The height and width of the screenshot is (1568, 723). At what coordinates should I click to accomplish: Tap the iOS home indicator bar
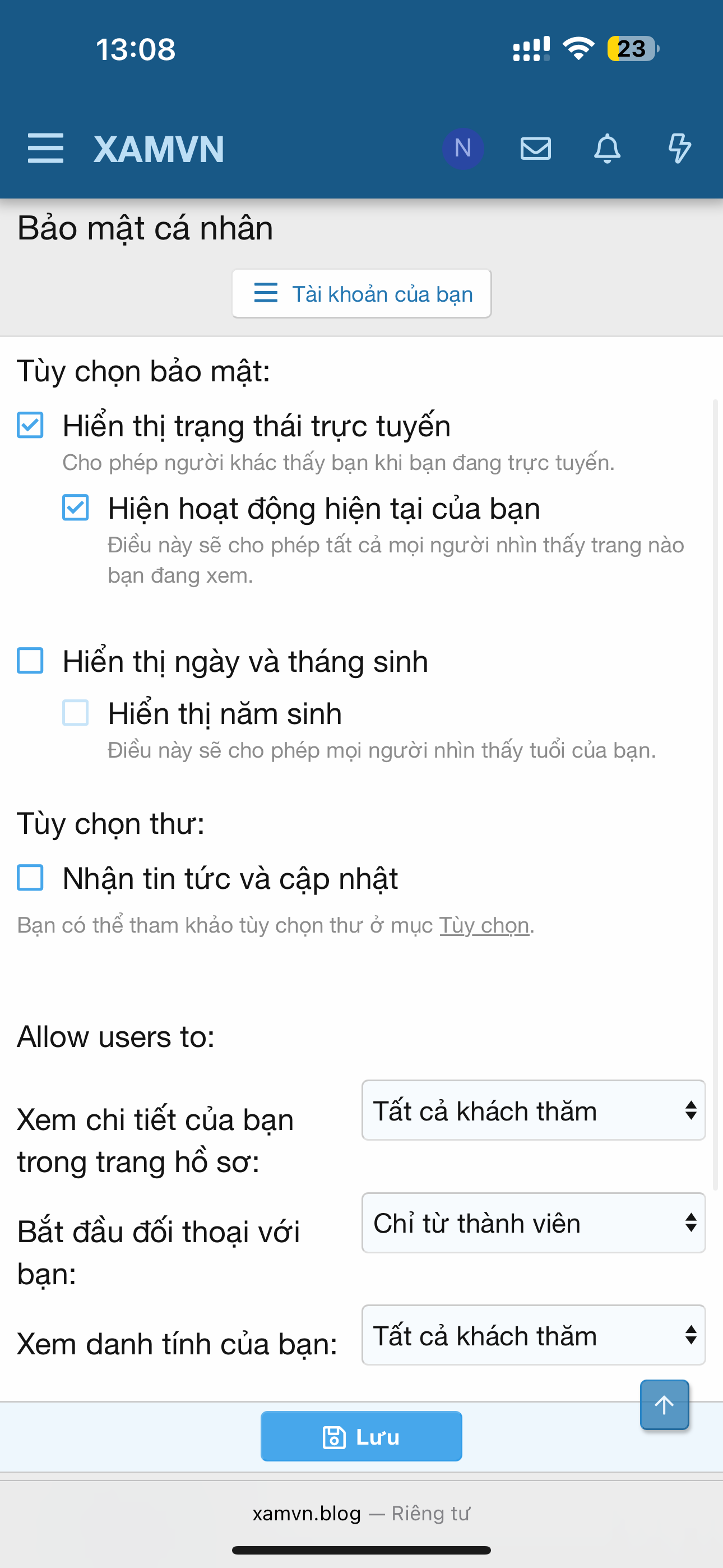tap(361, 1549)
